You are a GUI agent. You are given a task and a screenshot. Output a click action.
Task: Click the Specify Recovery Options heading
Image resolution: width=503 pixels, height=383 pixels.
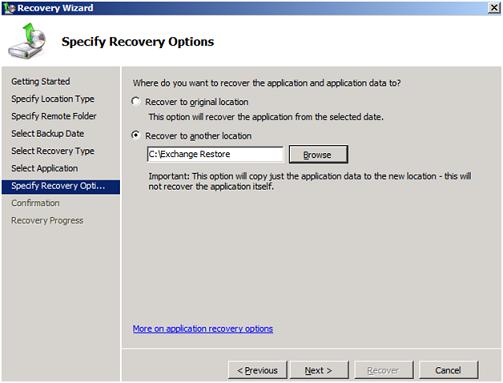coord(138,42)
